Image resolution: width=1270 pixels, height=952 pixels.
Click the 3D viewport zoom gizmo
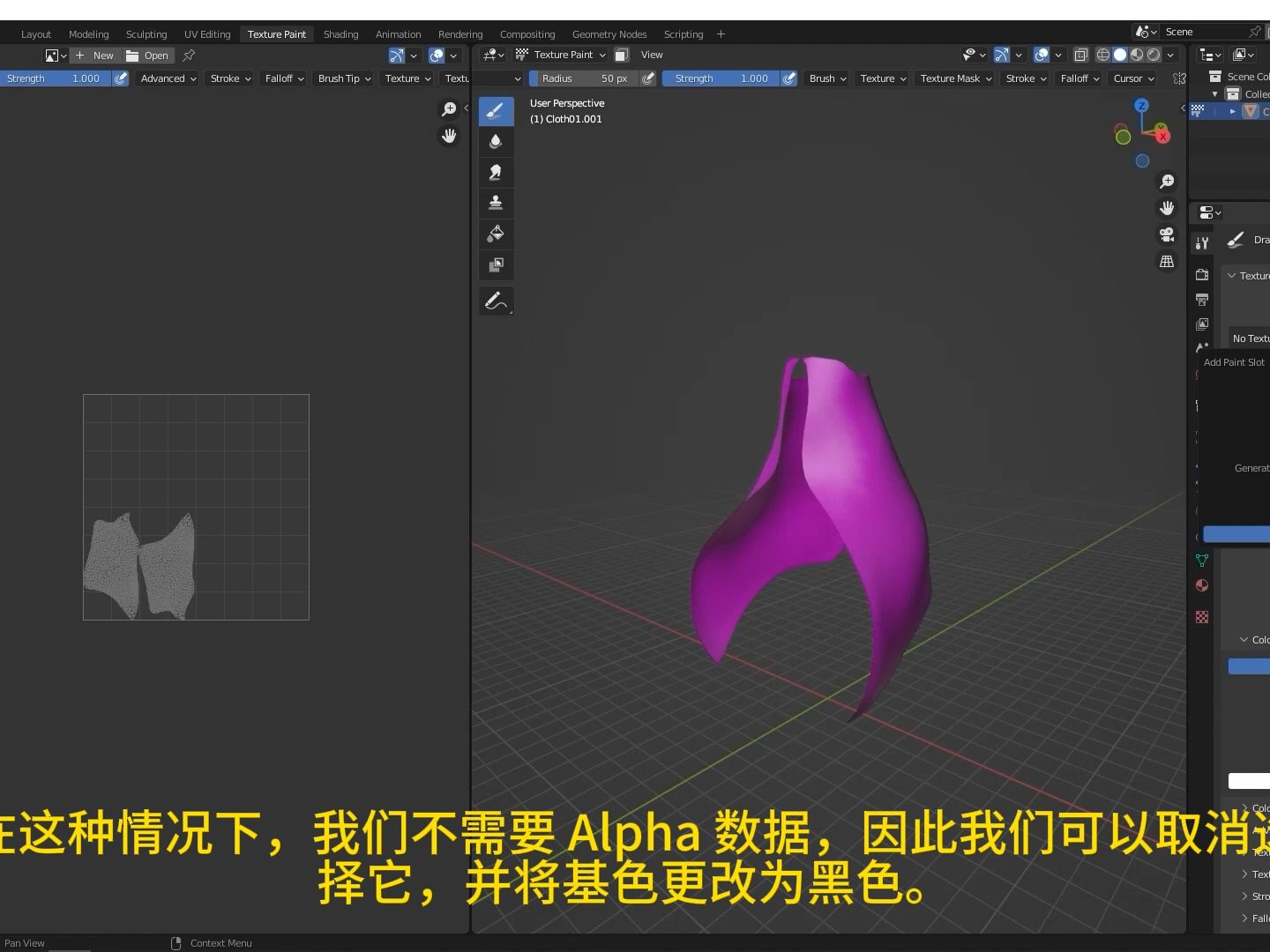point(1167,182)
